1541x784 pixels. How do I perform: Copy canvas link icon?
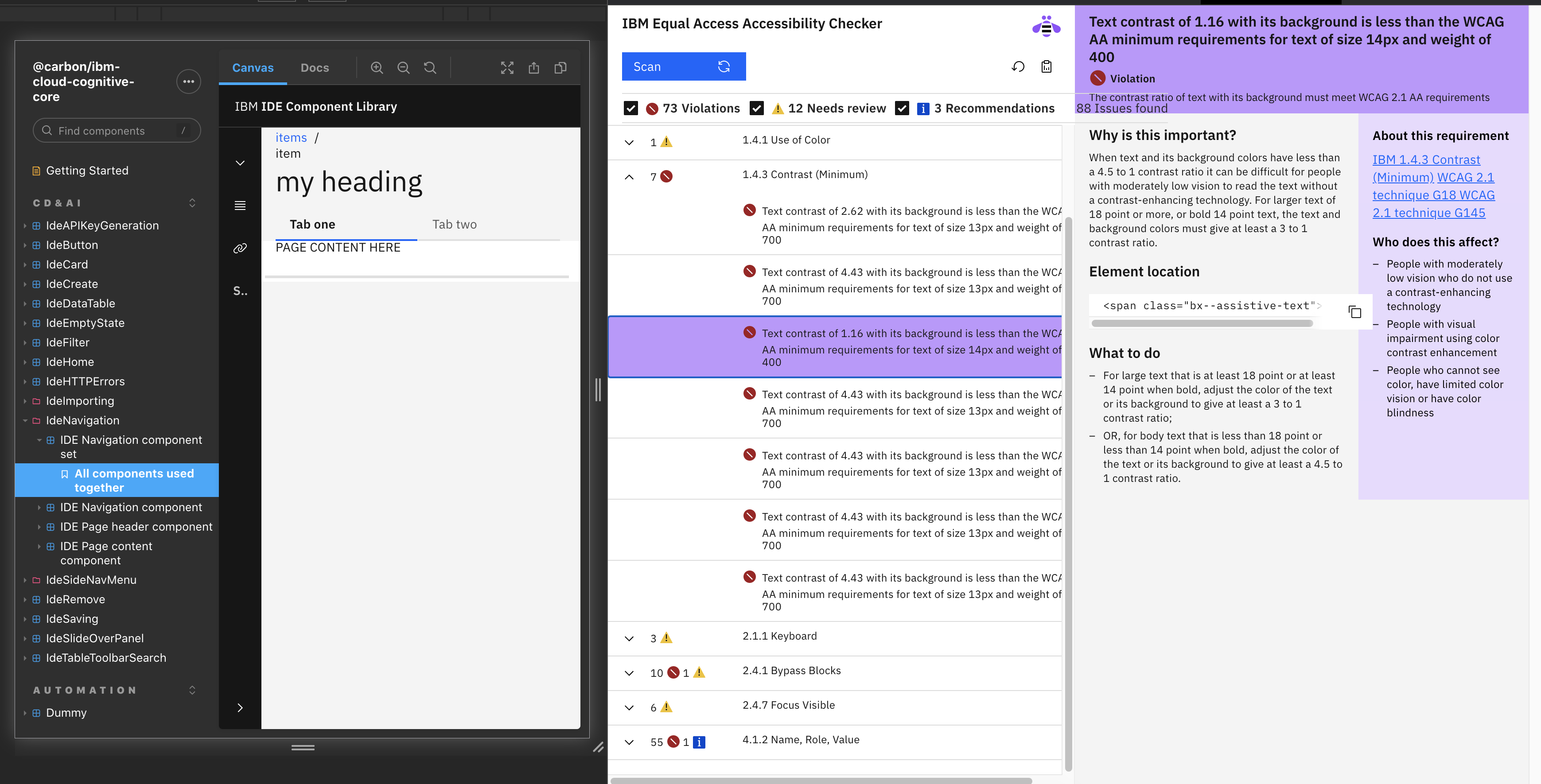pyautogui.click(x=560, y=68)
